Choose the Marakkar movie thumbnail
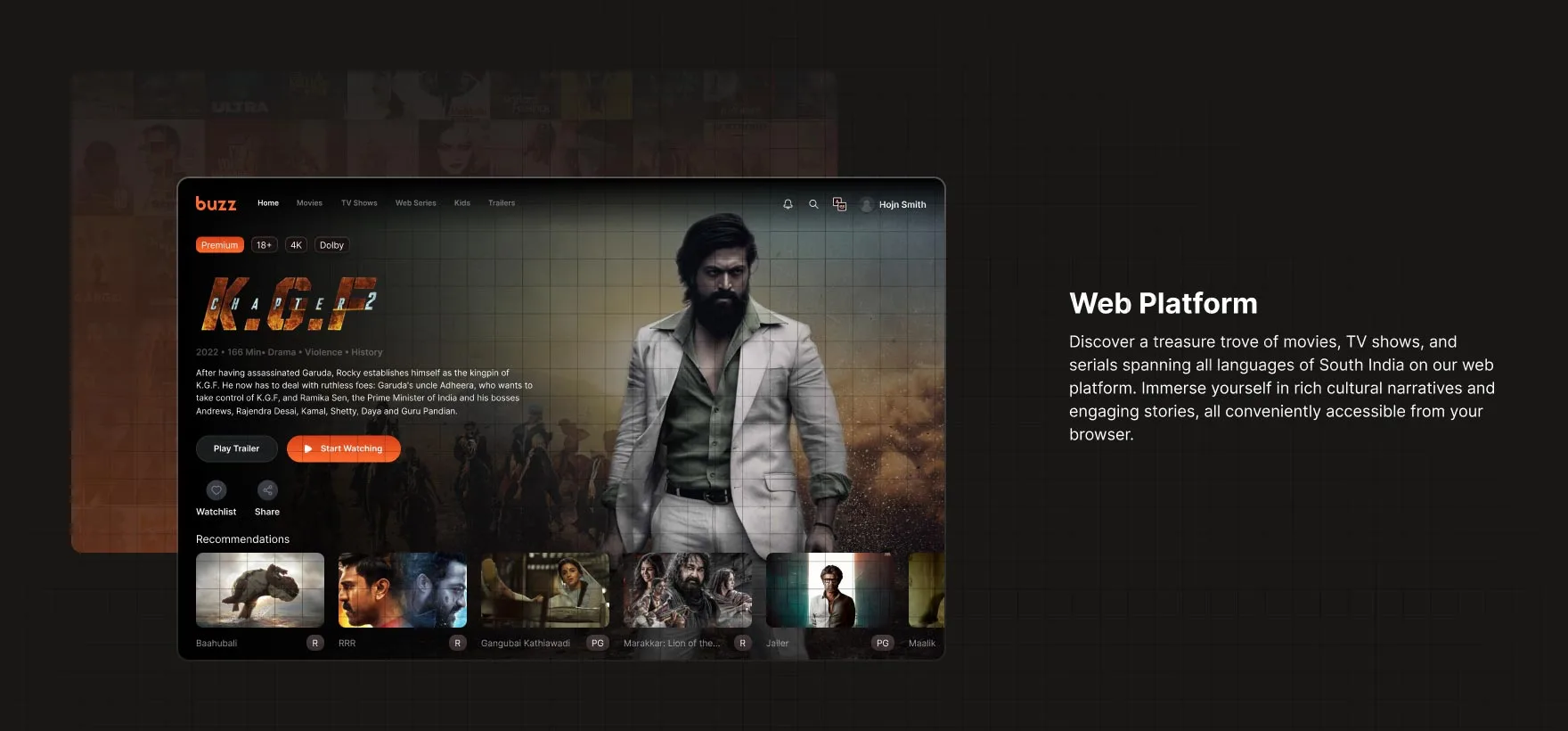Viewport: 1568px width, 731px height. pos(688,589)
